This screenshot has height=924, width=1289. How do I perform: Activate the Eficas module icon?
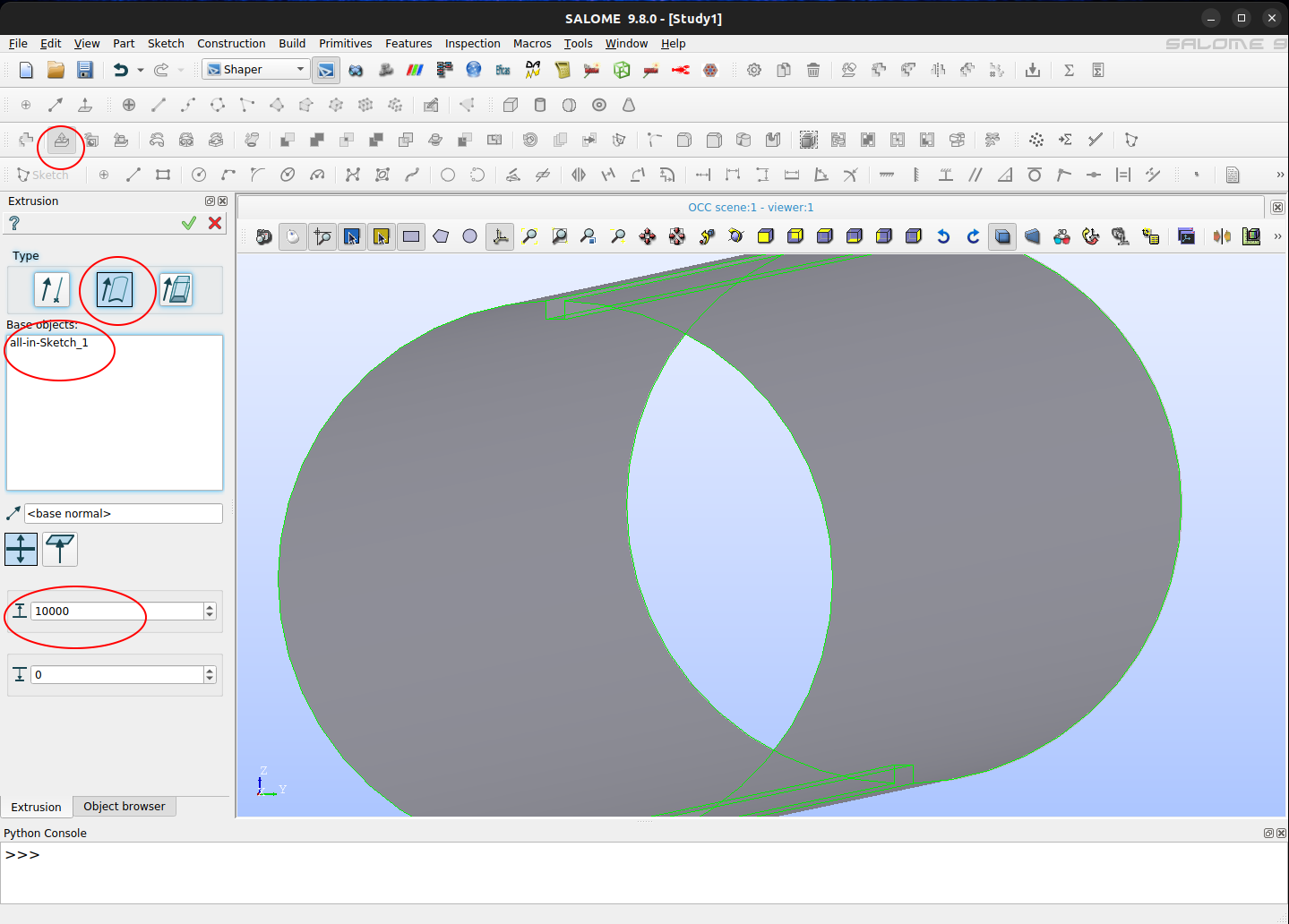[503, 70]
